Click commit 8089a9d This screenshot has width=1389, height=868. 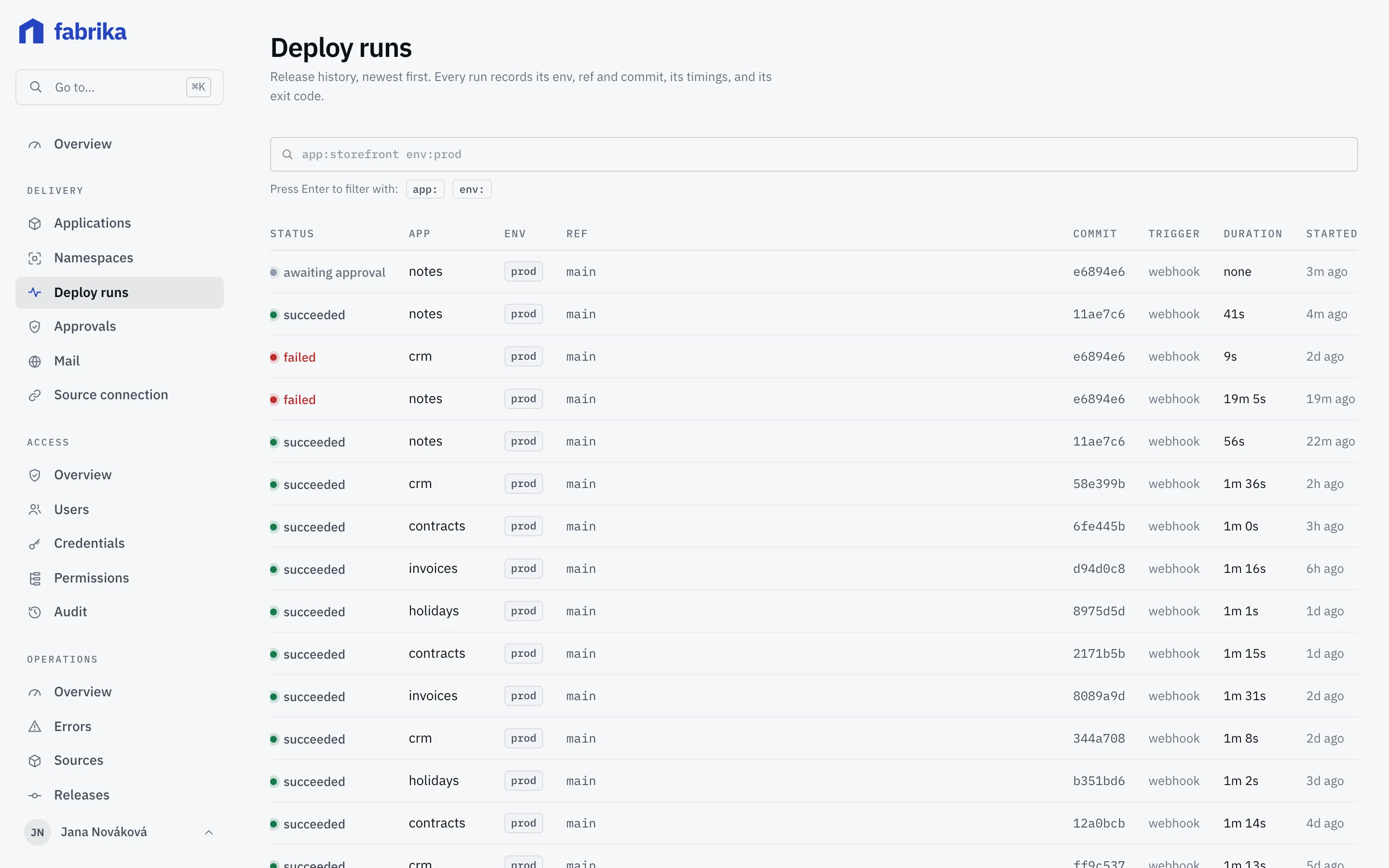click(1099, 696)
